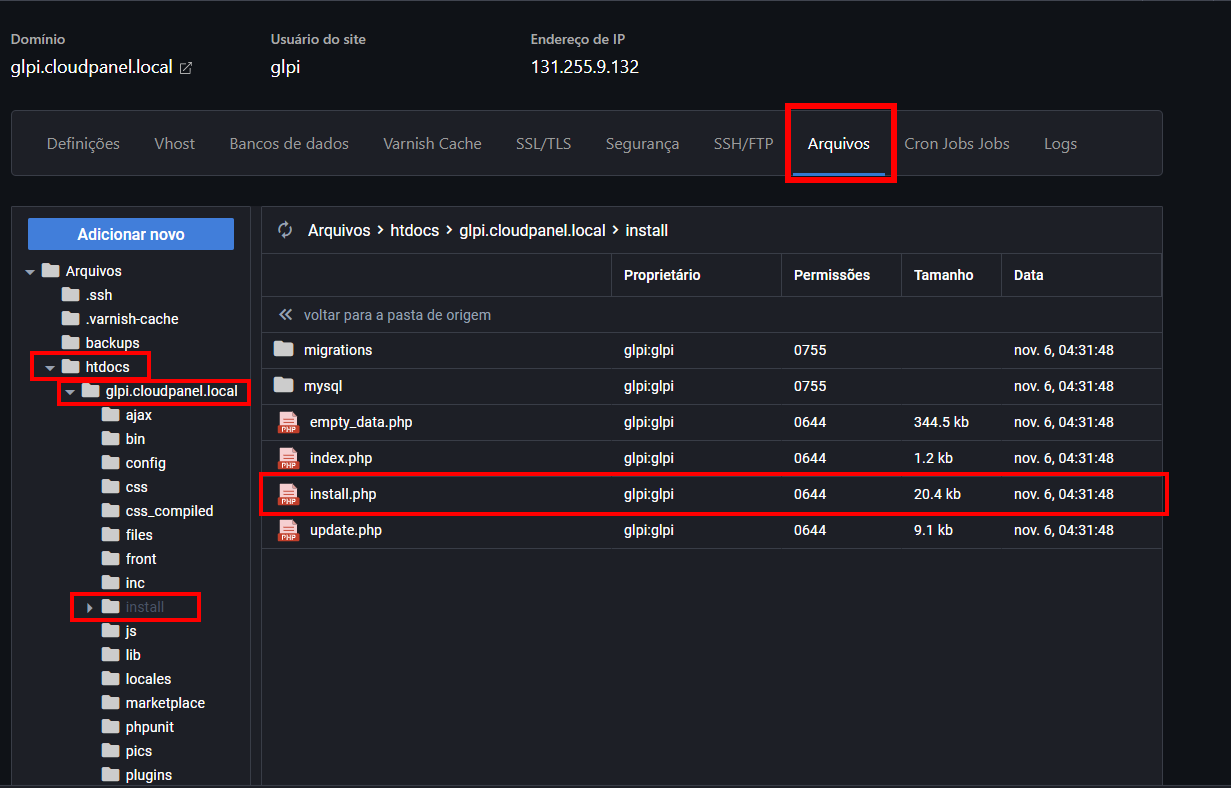Click the PHP file icon for update.php
1231x788 pixels.
(x=288, y=530)
